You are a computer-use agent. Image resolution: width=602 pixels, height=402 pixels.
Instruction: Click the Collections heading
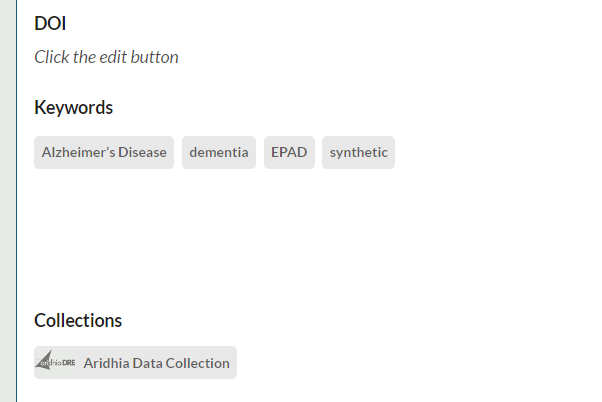(x=78, y=320)
